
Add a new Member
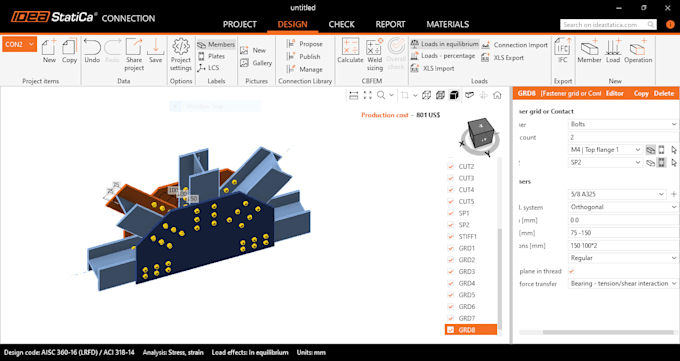(589, 51)
